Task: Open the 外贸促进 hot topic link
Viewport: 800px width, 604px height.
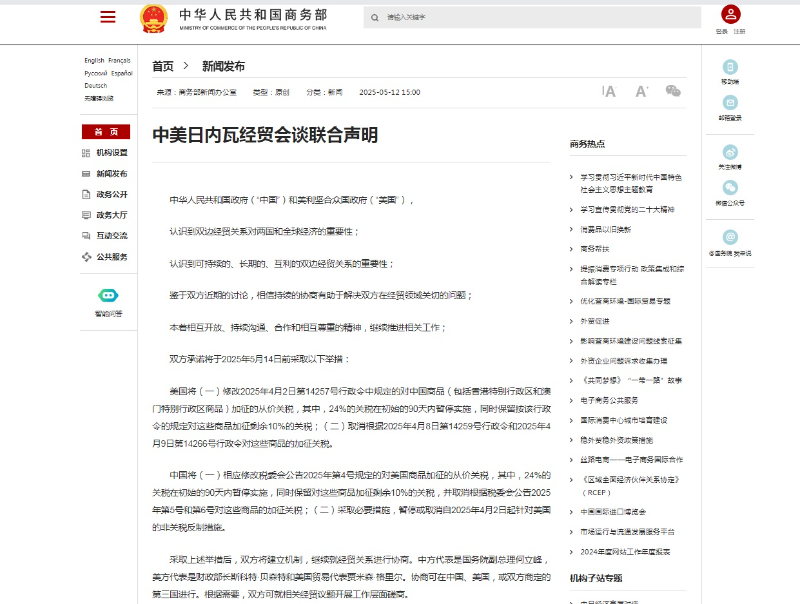Action: pyautogui.click(x=595, y=321)
